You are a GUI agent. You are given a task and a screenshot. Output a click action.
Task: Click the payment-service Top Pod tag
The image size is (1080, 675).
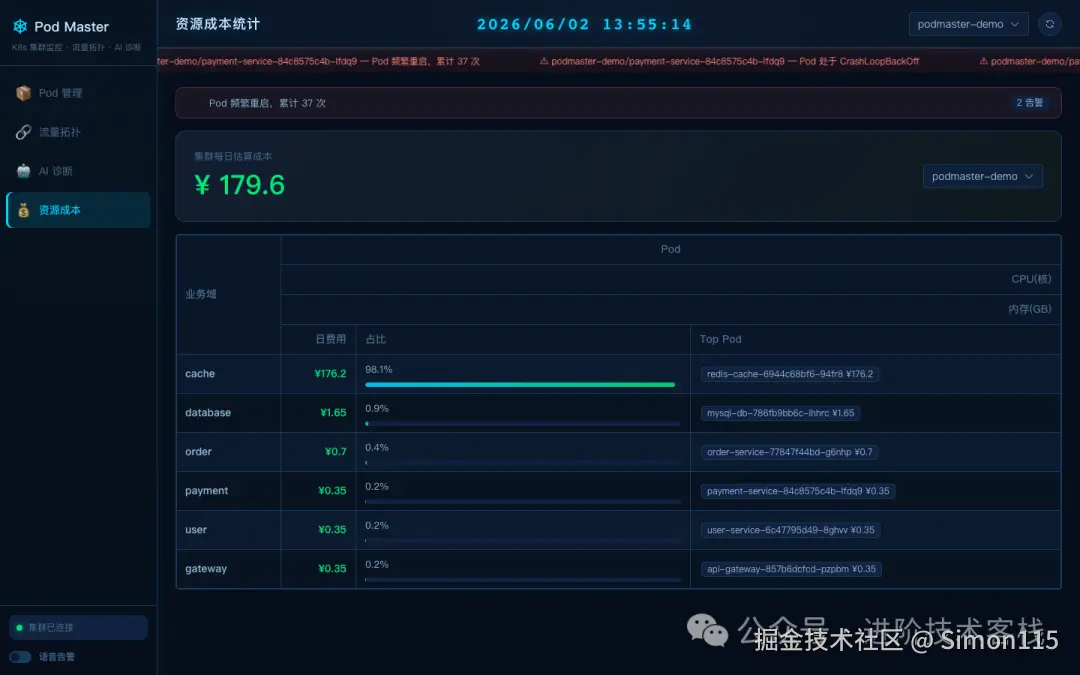(x=798, y=491)
